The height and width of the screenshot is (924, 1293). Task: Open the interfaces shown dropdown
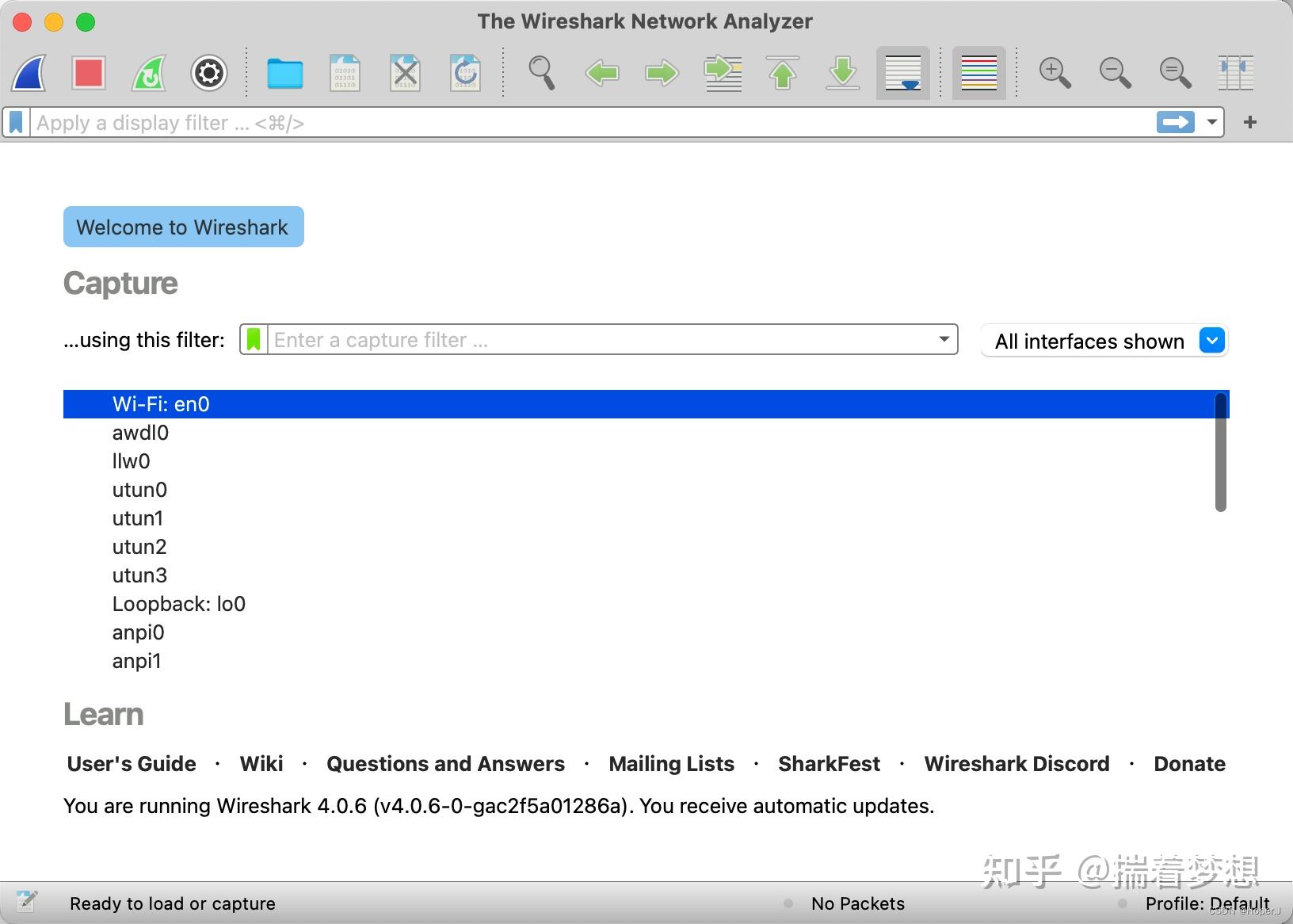tap(1211, 341)
